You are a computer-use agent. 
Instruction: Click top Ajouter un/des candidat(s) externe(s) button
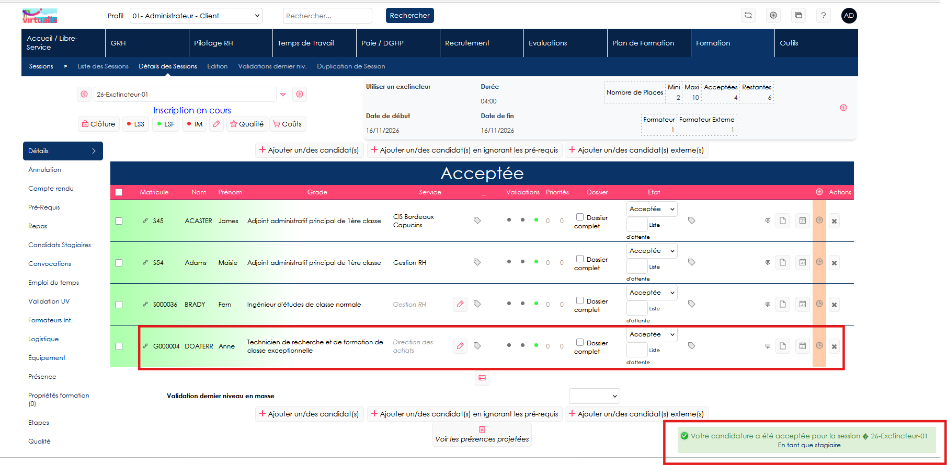(x=637, y=150)
